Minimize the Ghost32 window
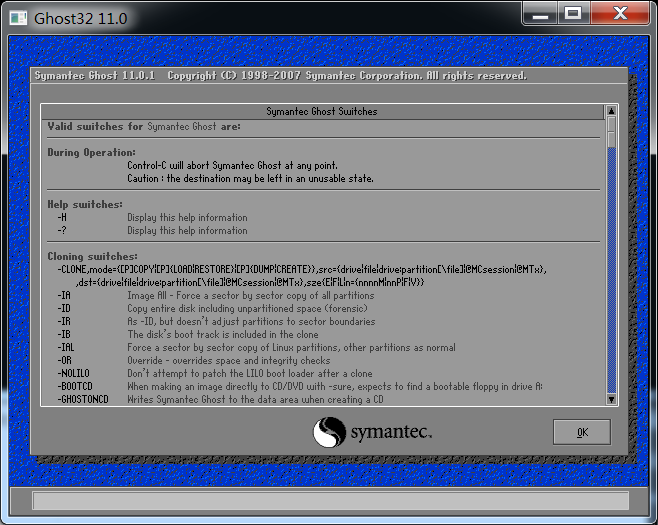 click(x=543, y=14)
